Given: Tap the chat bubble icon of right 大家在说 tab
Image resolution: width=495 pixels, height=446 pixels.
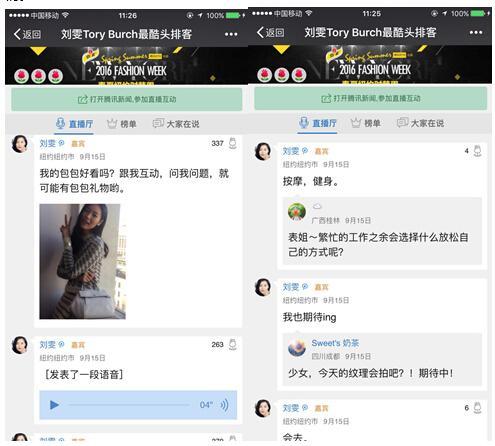Looking at the screenshot, I should pos(402,123).
